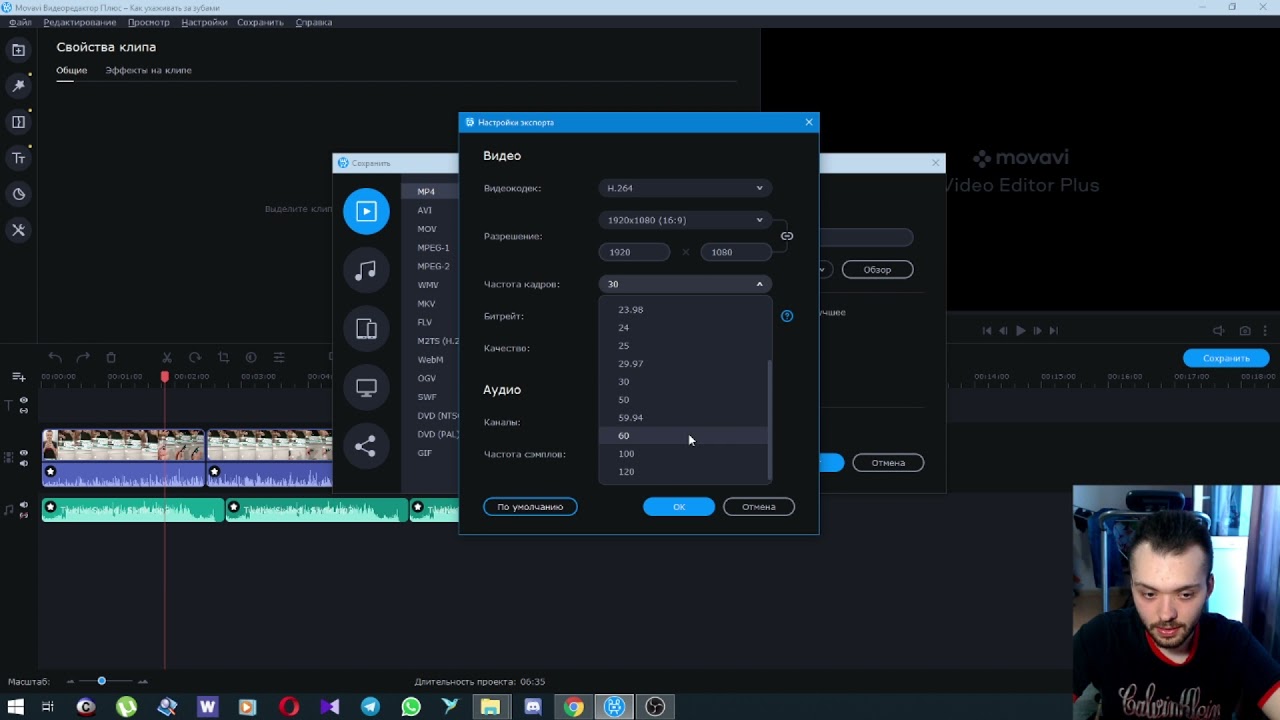Open the filters magic wand sidebar icon
Viewport: 1280px width, 720px height.
(x=18, y=86)
